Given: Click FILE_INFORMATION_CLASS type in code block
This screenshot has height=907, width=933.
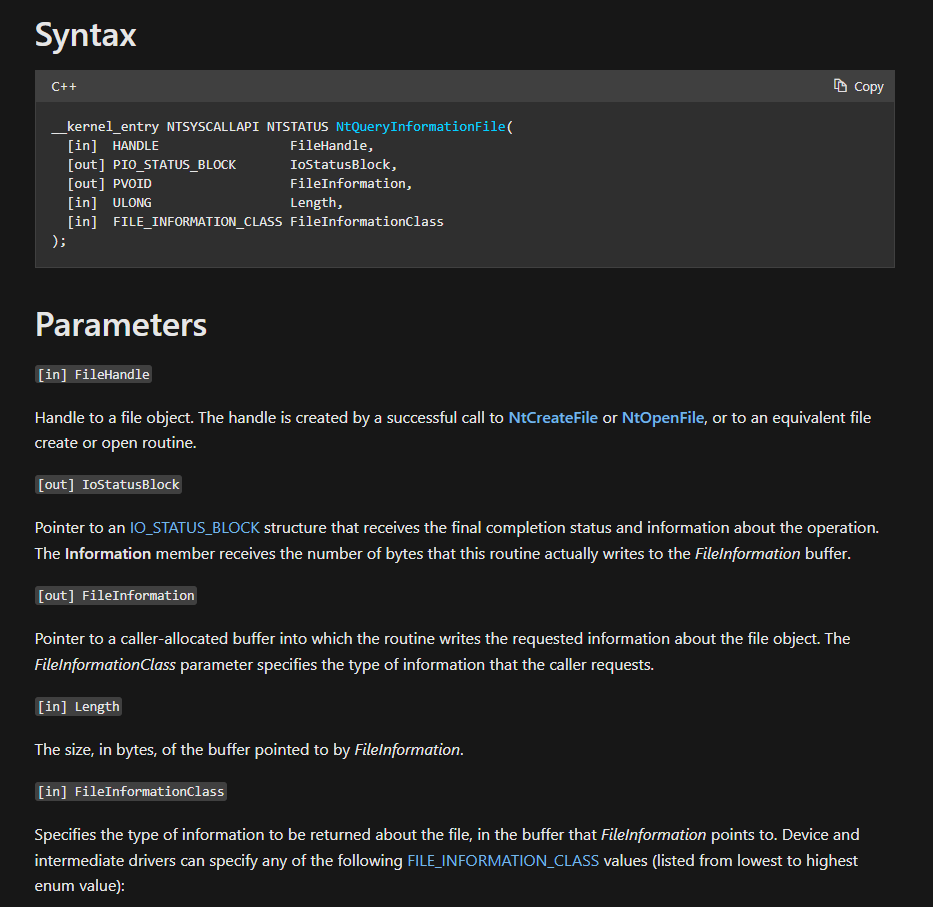Looking at the screenshot, I should (198, 222).
